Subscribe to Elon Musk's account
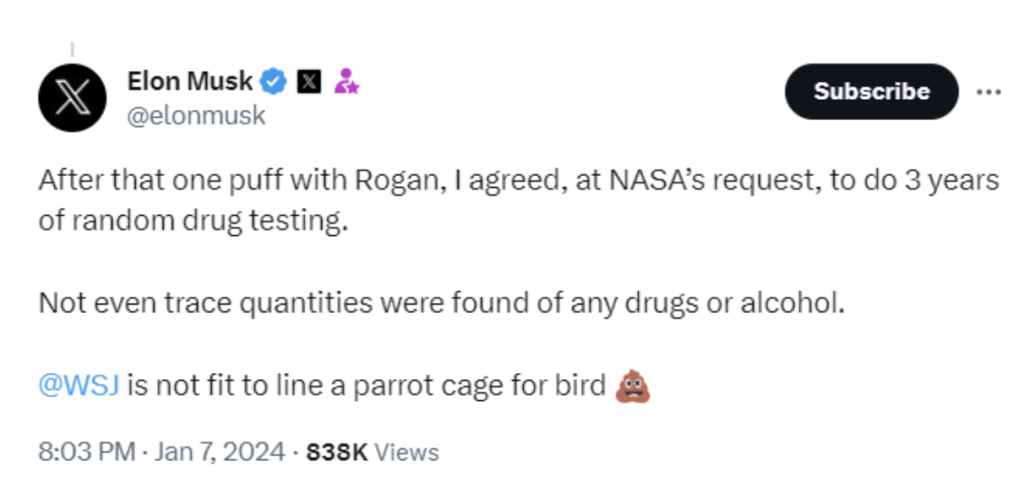1024x489 pixels. (871, 91)
